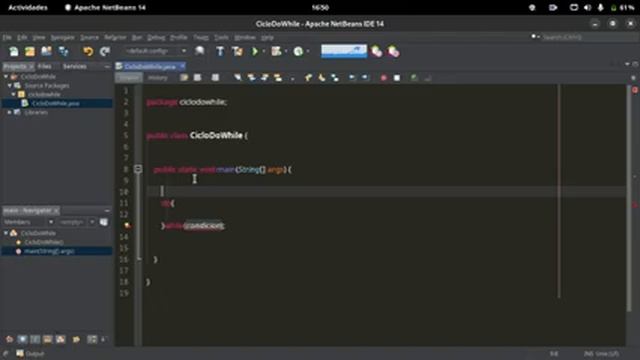Click the Shift Line Left icon
640x360 pixels.
click(352, 78)
